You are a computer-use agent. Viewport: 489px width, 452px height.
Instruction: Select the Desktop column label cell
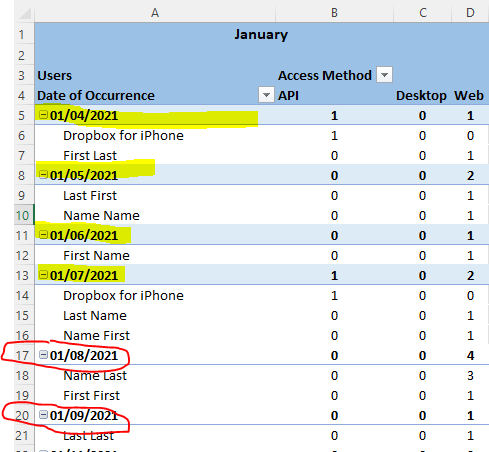[423, 95]
